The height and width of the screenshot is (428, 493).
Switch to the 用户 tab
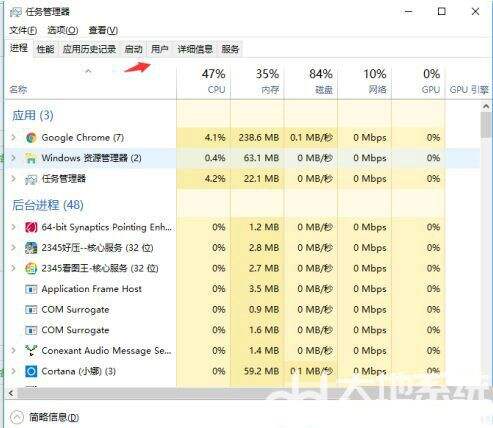[x=160, y=49]
